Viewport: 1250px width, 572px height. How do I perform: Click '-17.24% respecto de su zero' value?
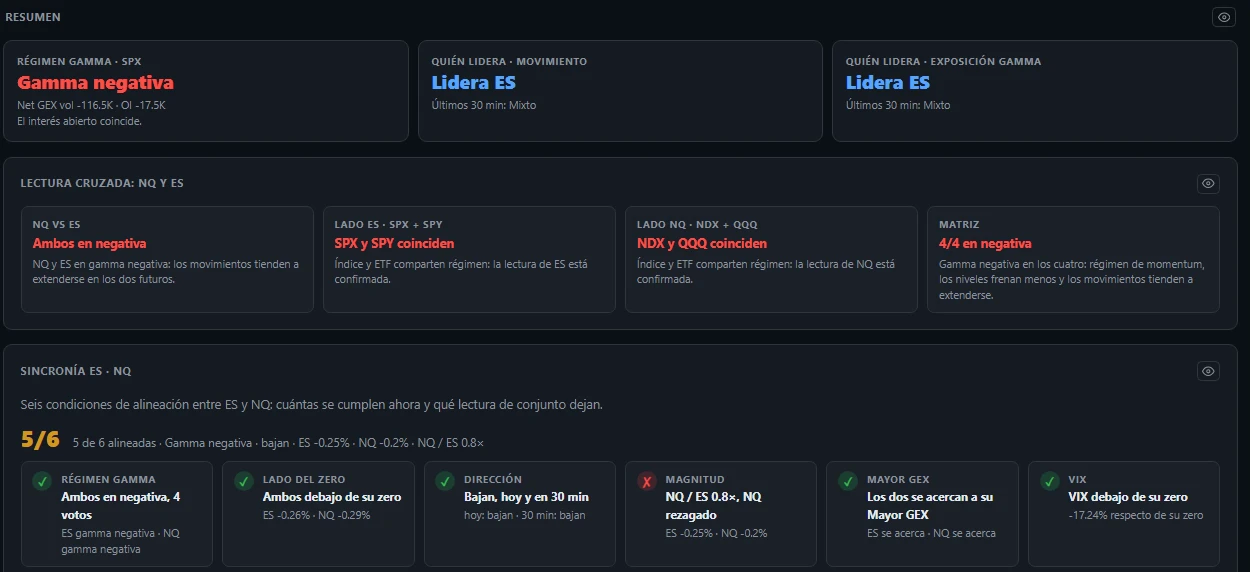pos(1136,516)
